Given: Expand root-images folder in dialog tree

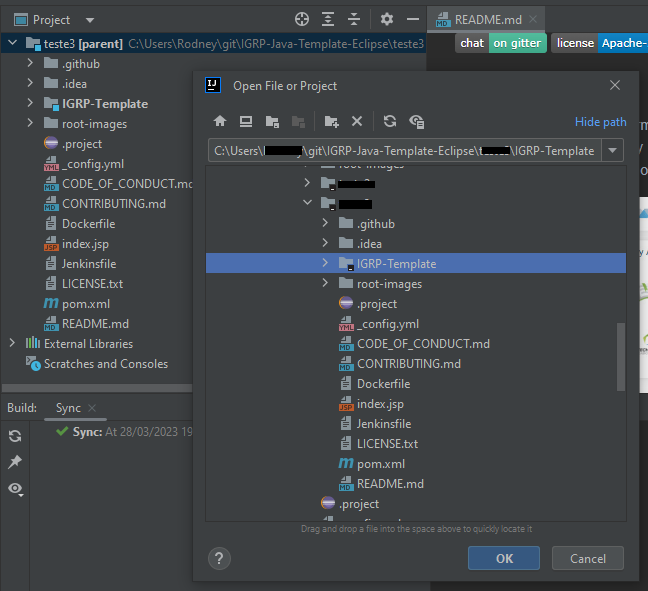Looking at the screenshot, I should [325, 283].
